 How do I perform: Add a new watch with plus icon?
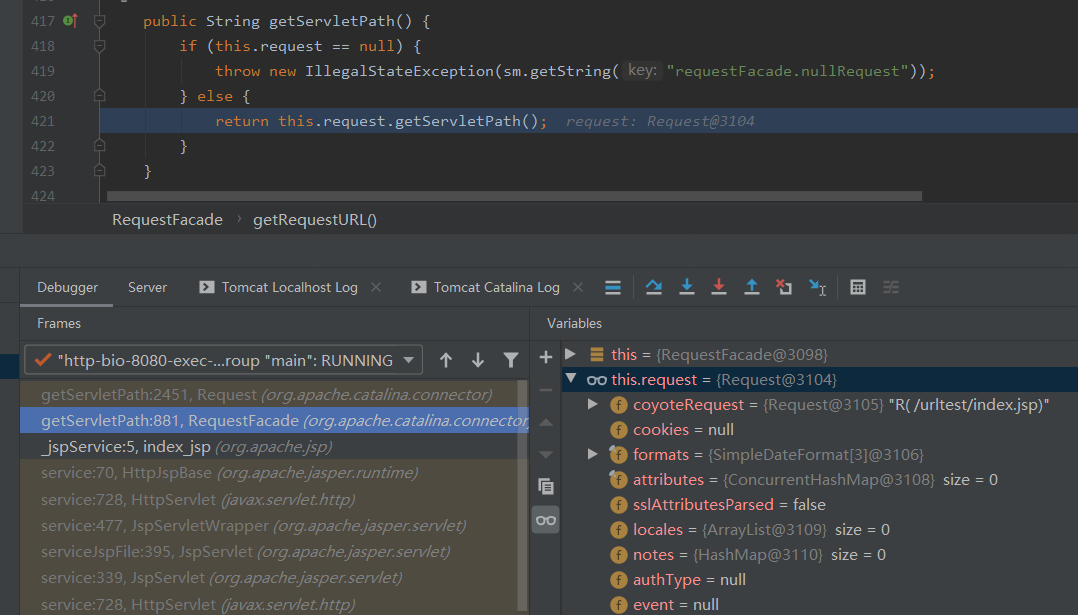click(x=545, y=357)
